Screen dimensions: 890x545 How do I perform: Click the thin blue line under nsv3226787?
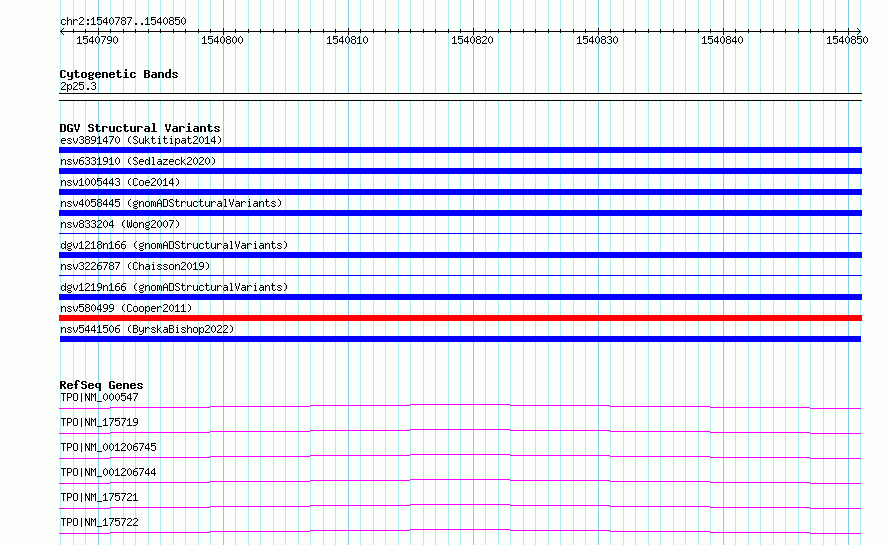click(x=460, y=275)
